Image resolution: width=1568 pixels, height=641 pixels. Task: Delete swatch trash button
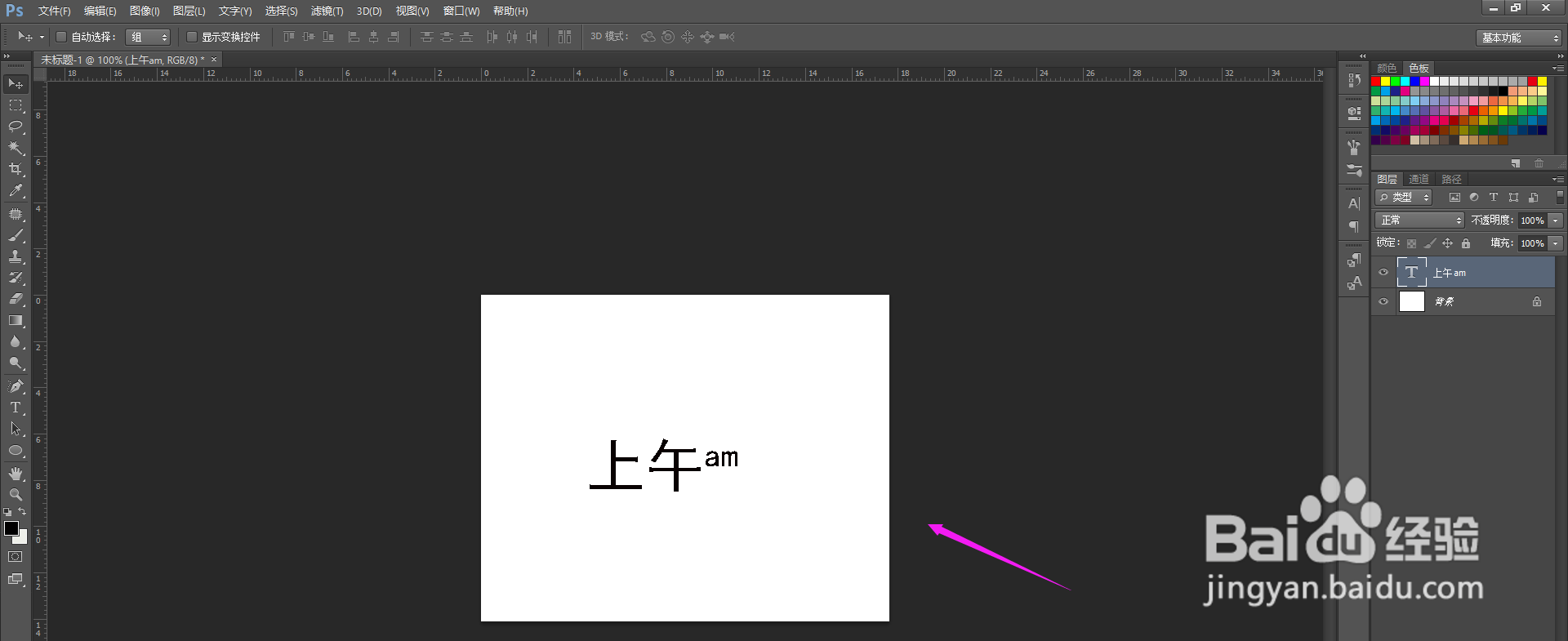pyautogui.click(x=1539, y=163)
